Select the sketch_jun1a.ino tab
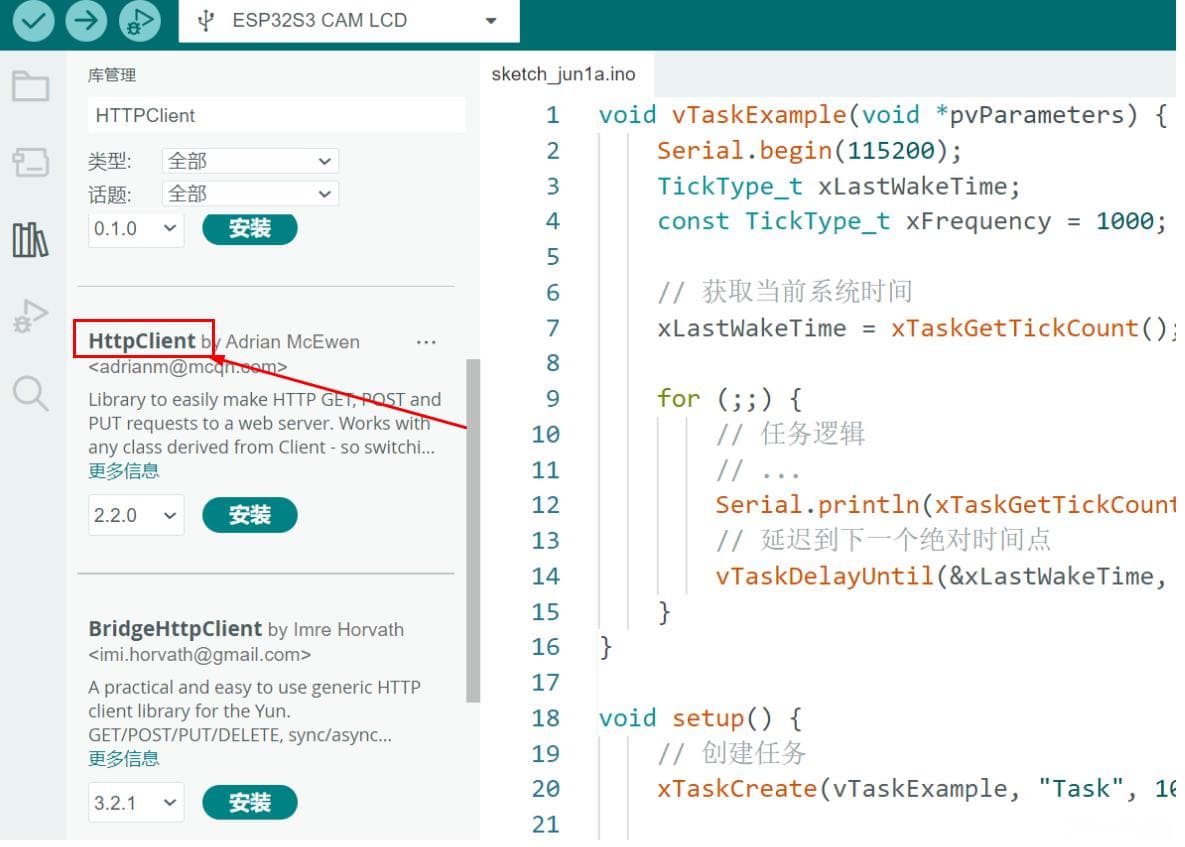Screen dimensions: 1185x847 coord(563,74)
